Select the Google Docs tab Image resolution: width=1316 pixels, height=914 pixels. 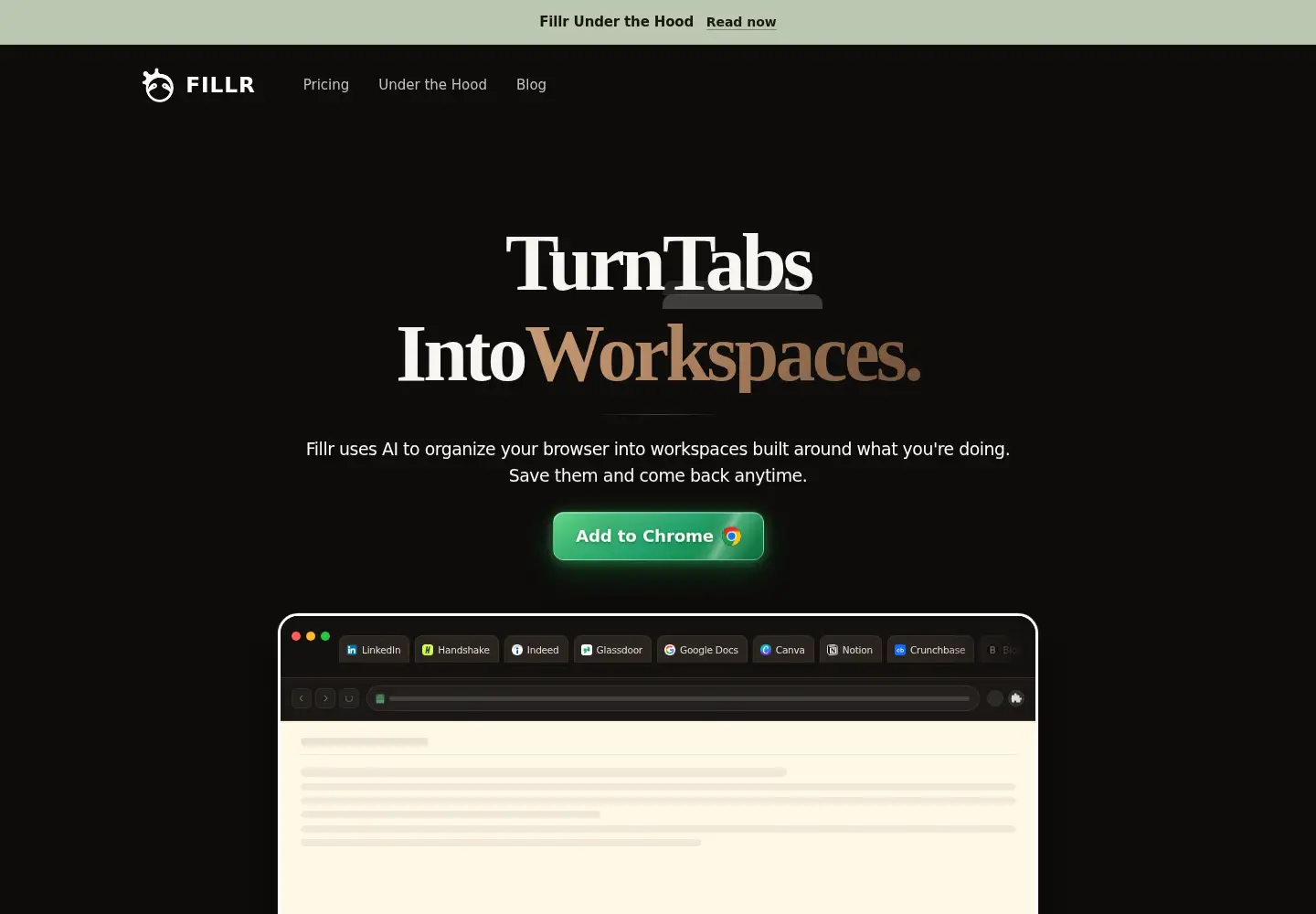702,650
